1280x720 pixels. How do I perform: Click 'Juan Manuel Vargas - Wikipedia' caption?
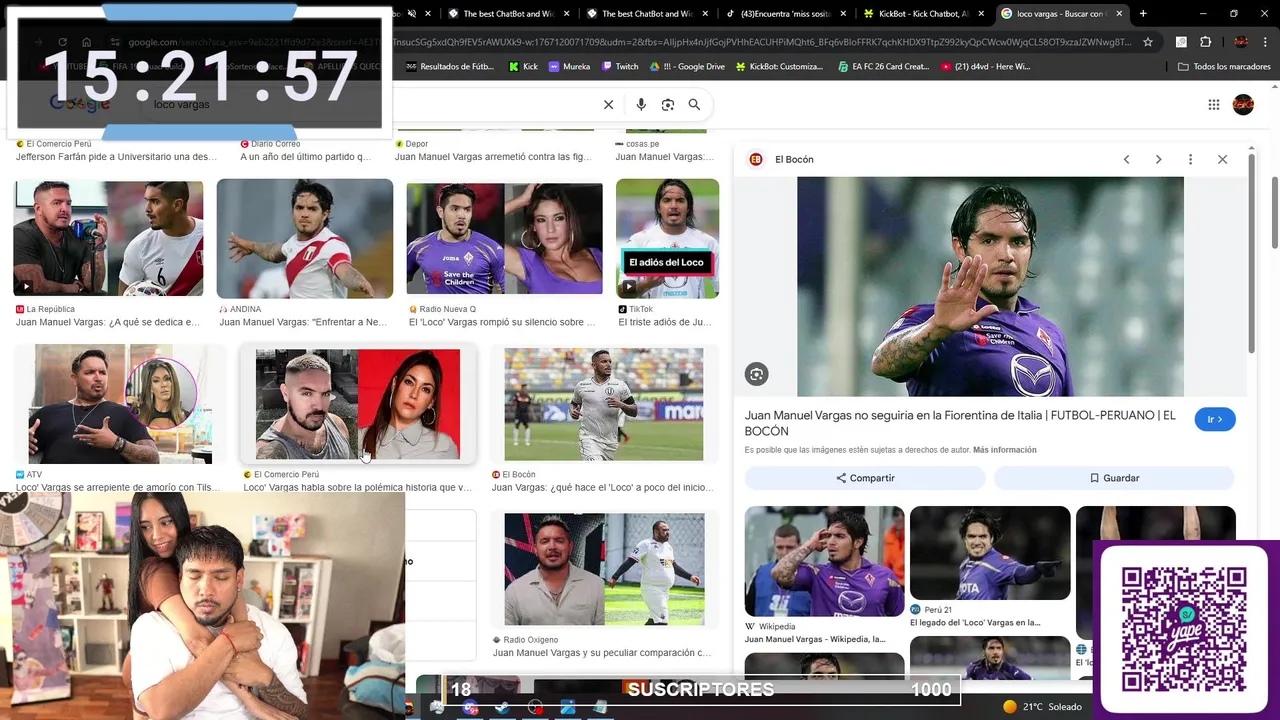815,639
